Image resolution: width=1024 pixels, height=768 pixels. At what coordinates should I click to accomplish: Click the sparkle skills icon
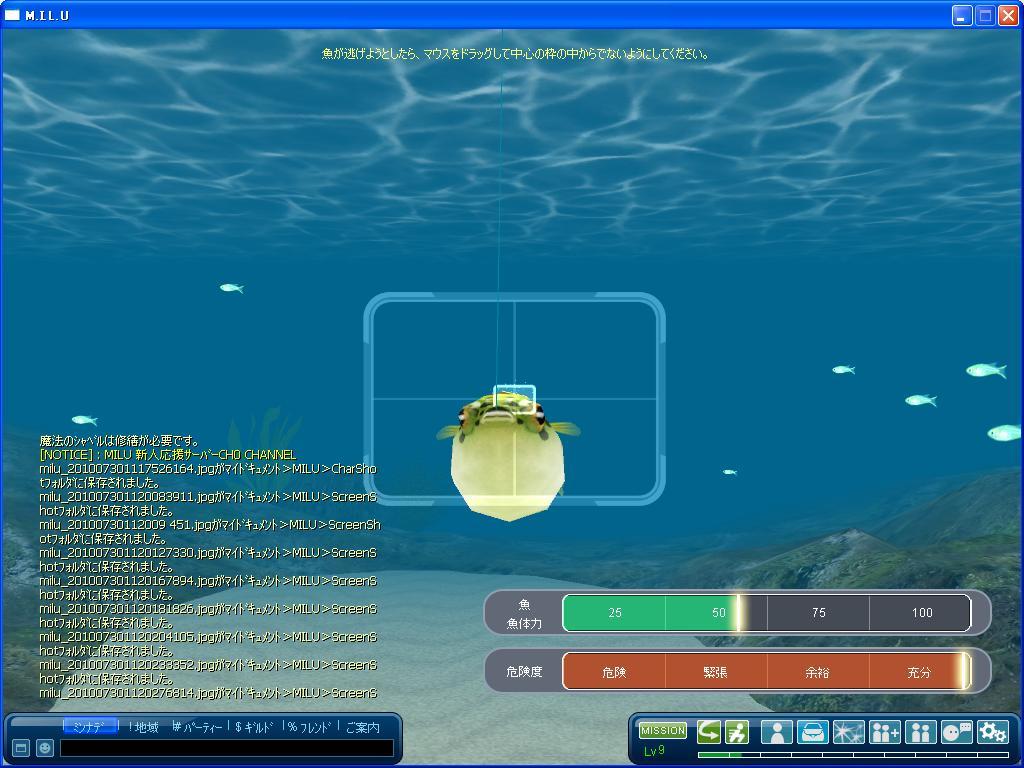[848, 732]
